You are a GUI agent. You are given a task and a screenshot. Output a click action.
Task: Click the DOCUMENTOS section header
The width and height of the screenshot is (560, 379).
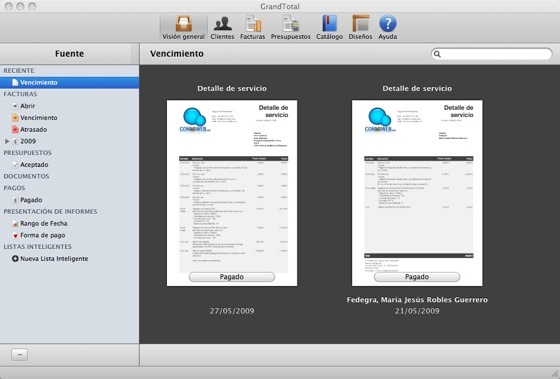26,176
